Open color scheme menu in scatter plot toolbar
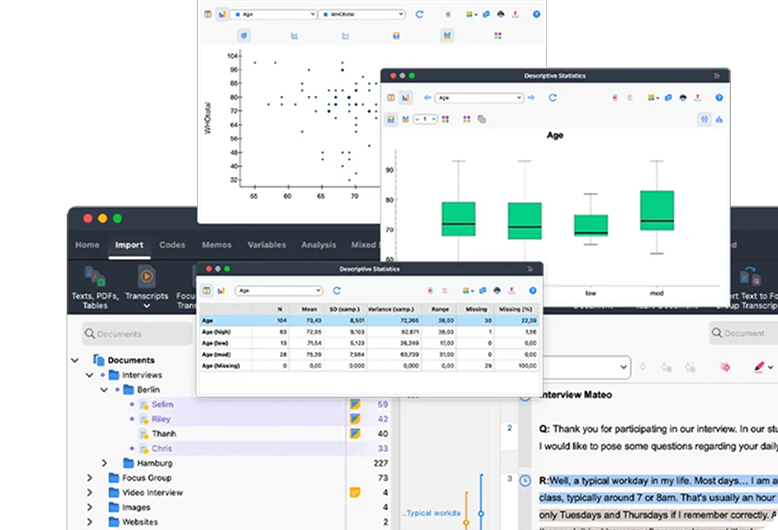This screenshot has height=530, width=778. click(471, 14)
